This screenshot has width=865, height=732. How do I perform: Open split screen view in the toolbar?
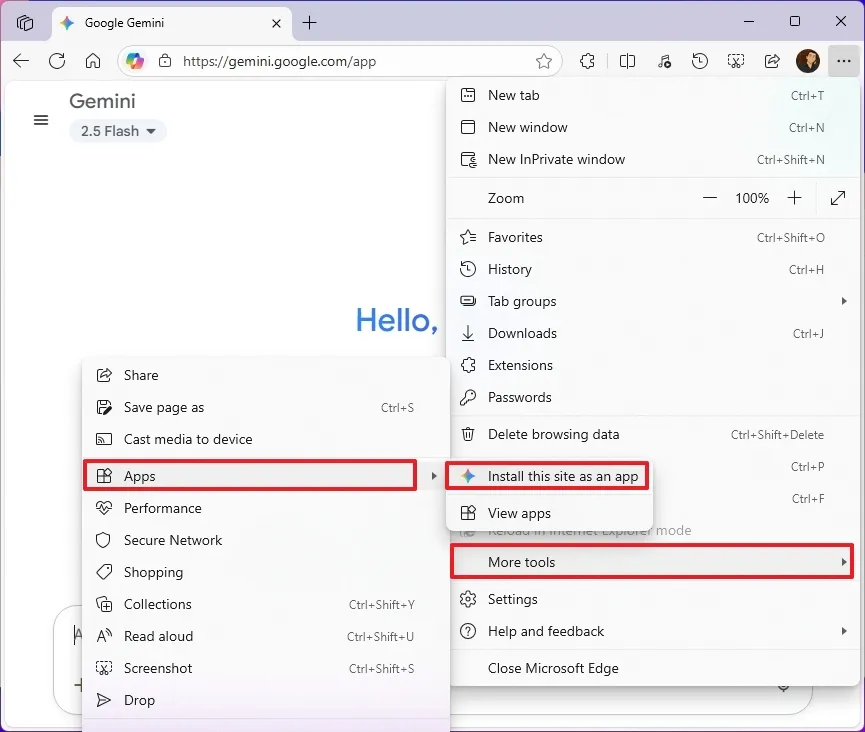click(627, 61)
